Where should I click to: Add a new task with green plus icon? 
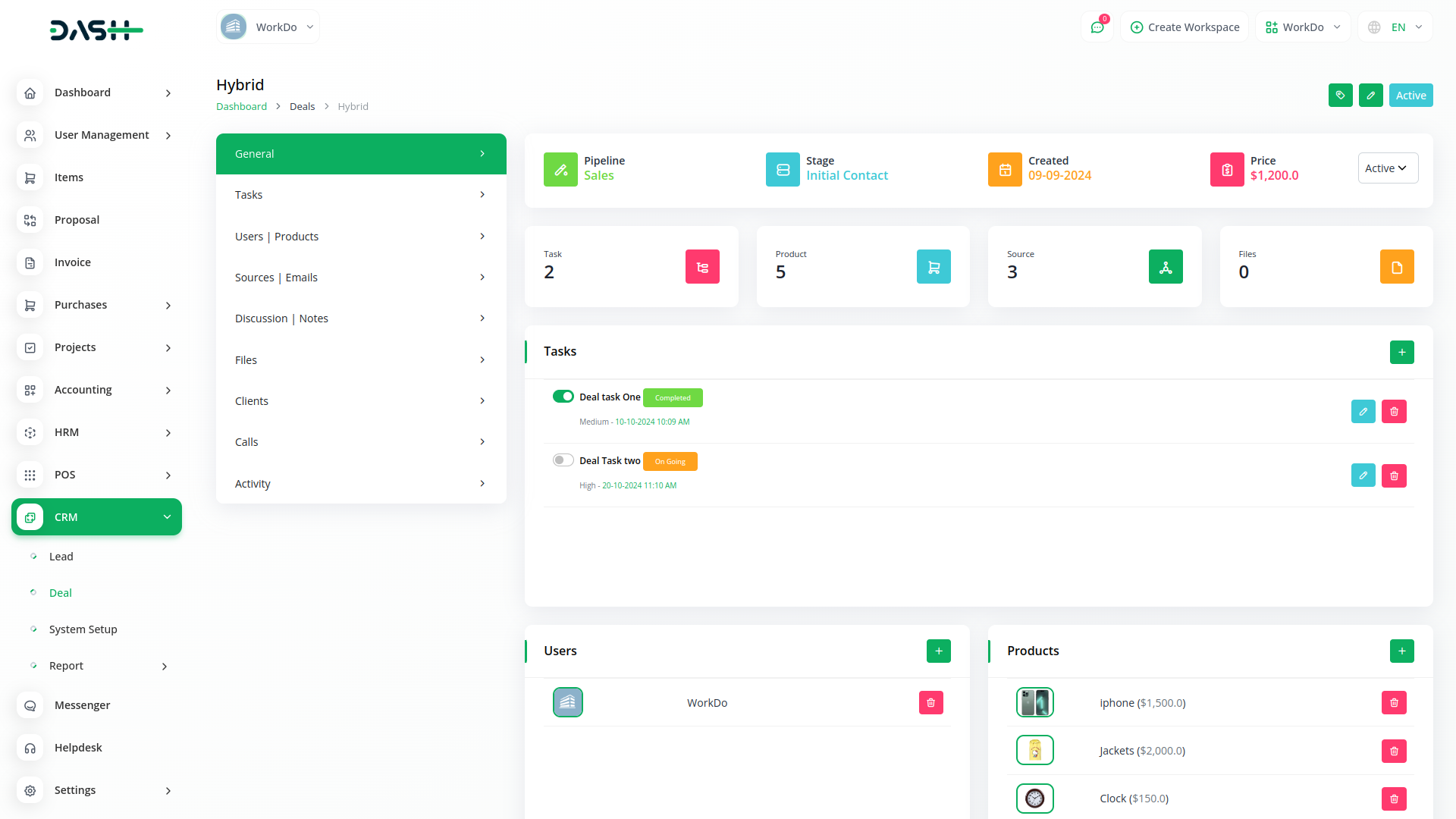click(1401, 352)
